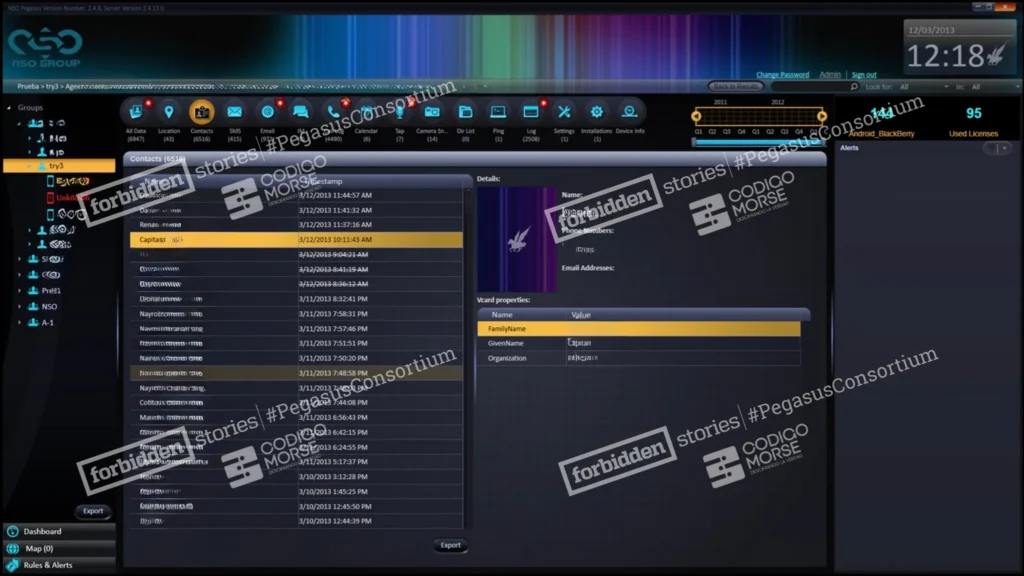Select the Contacts toolbar icon
Image resolution: width=1024 pixels, height=576 pixels.
coord(202,112)
